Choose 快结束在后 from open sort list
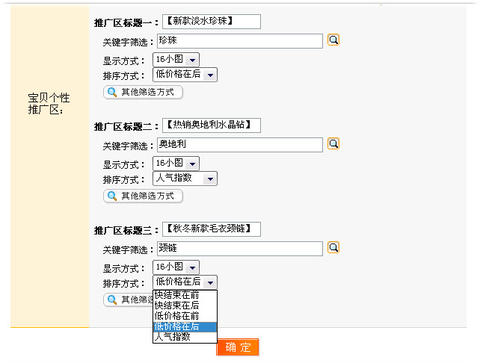Viewport: 480px width, 363px height. click(185, 305)
